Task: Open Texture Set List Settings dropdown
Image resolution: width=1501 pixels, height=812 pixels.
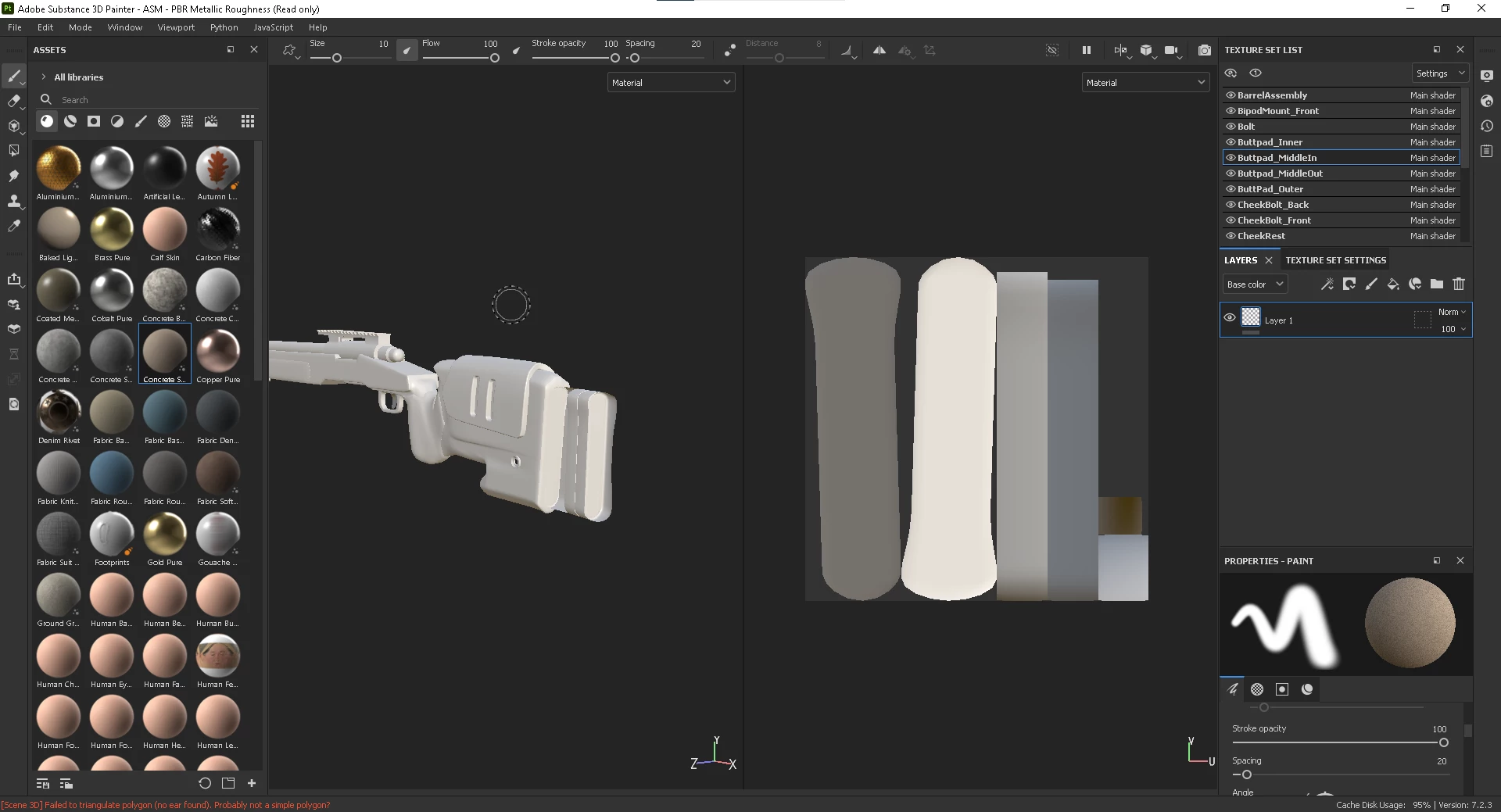Action: (x=1439, y=73)
